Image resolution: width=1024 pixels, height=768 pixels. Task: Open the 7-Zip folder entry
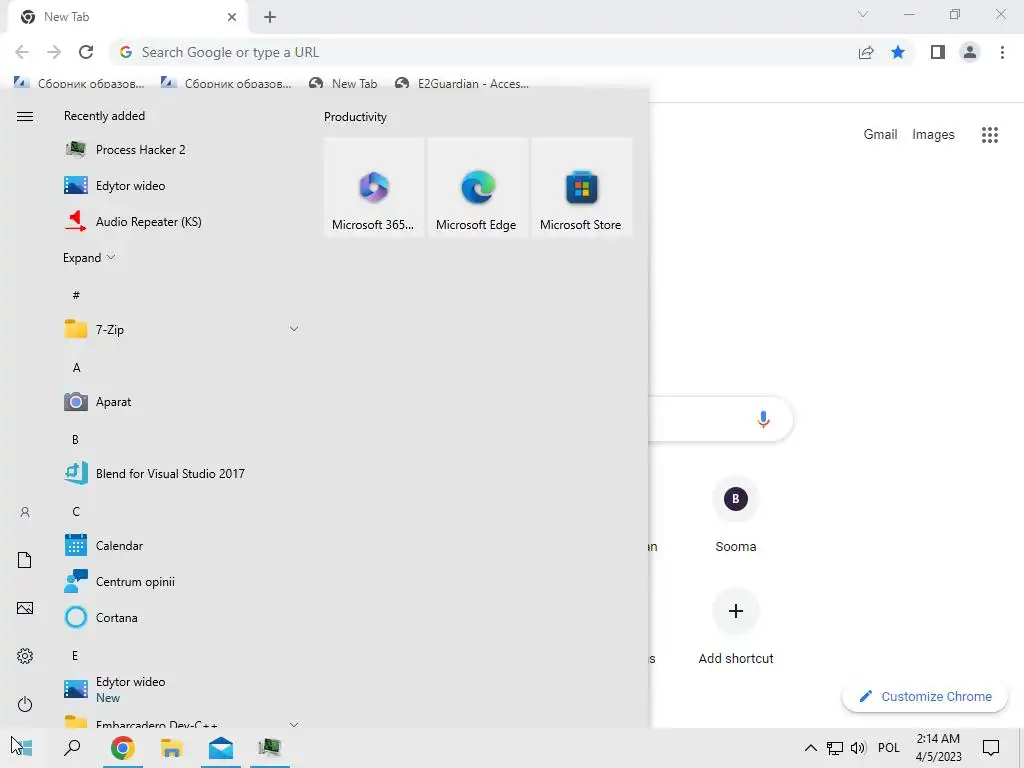[182, 329]
